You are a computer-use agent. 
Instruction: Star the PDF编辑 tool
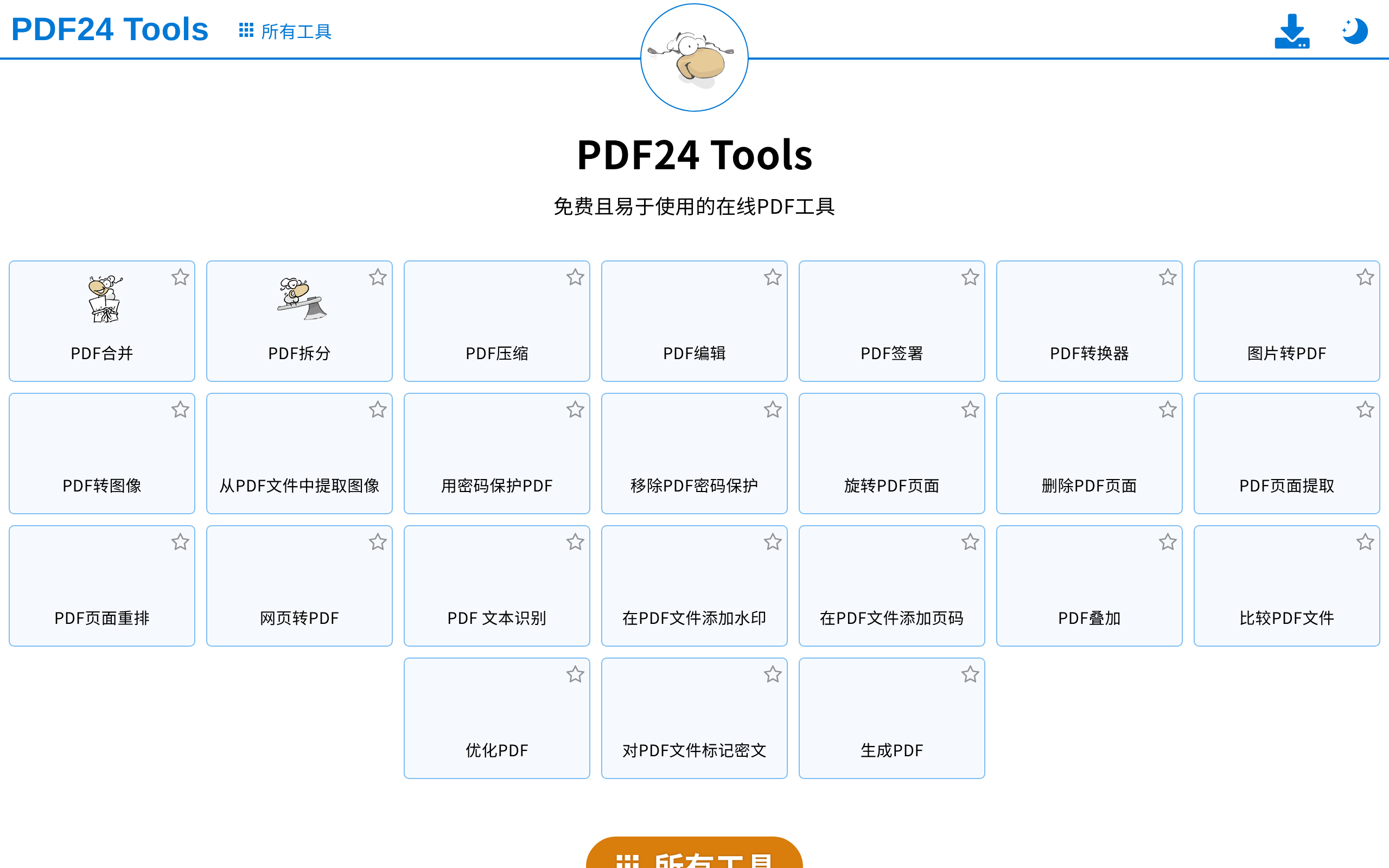click(x=773, y=277)
